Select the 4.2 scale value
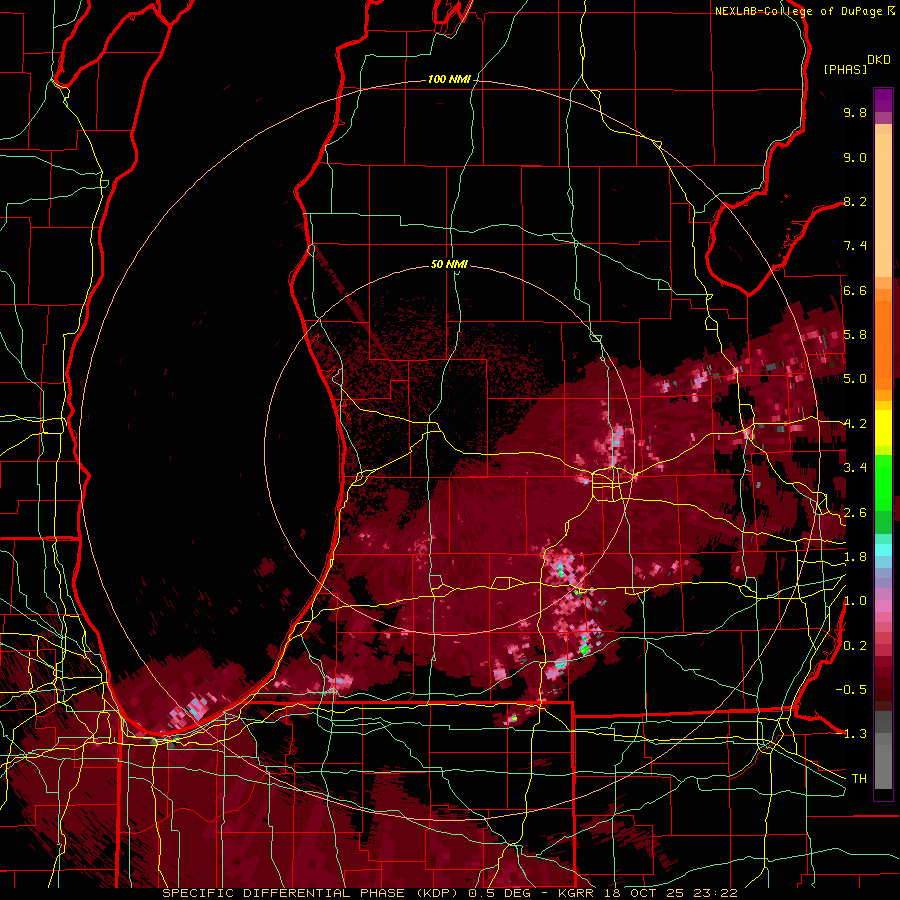The image size is (900, 900). pyautogui.click(x=855, y=424)
